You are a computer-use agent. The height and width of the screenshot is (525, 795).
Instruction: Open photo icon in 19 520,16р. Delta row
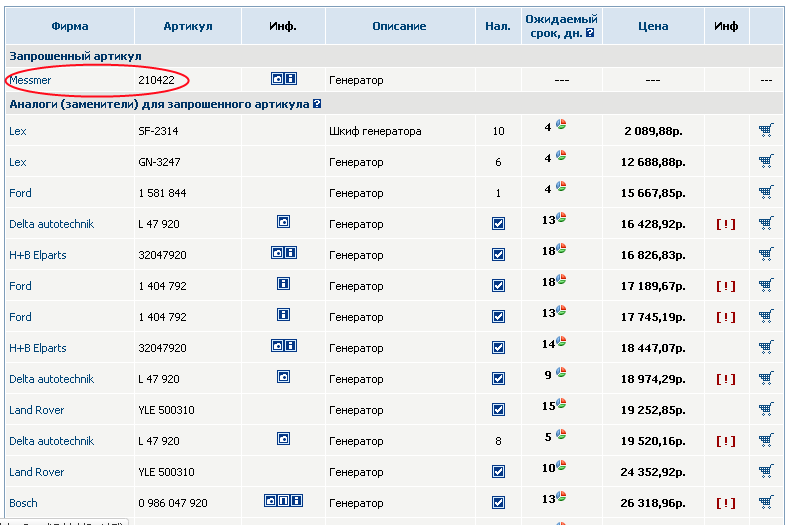(283, 439)
